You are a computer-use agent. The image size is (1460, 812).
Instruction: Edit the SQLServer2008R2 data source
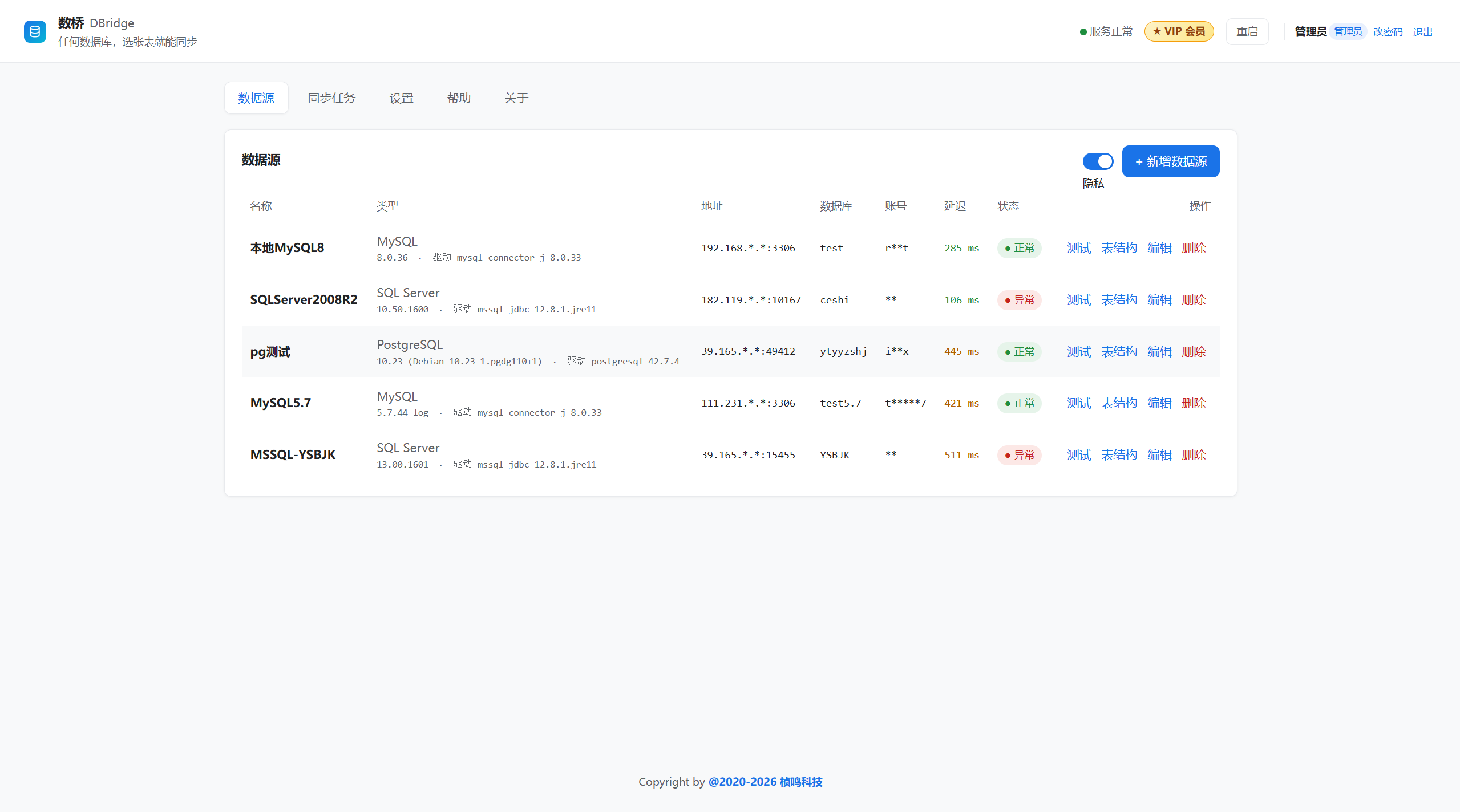(1159, 300)
